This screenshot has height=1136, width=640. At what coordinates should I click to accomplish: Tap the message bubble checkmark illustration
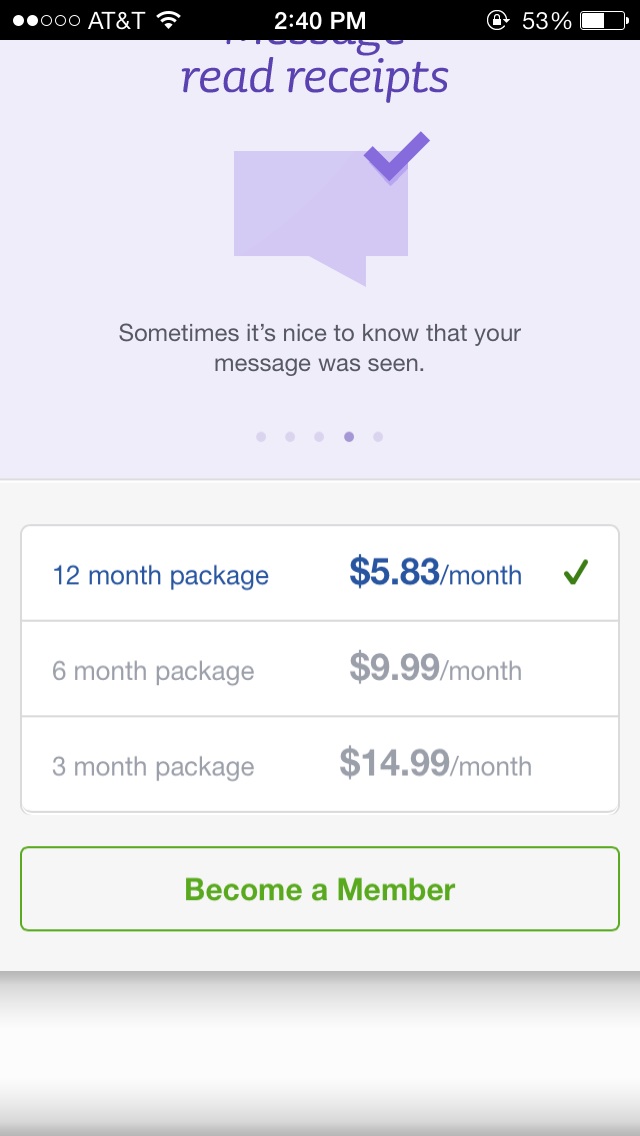(x=322, y=210)
